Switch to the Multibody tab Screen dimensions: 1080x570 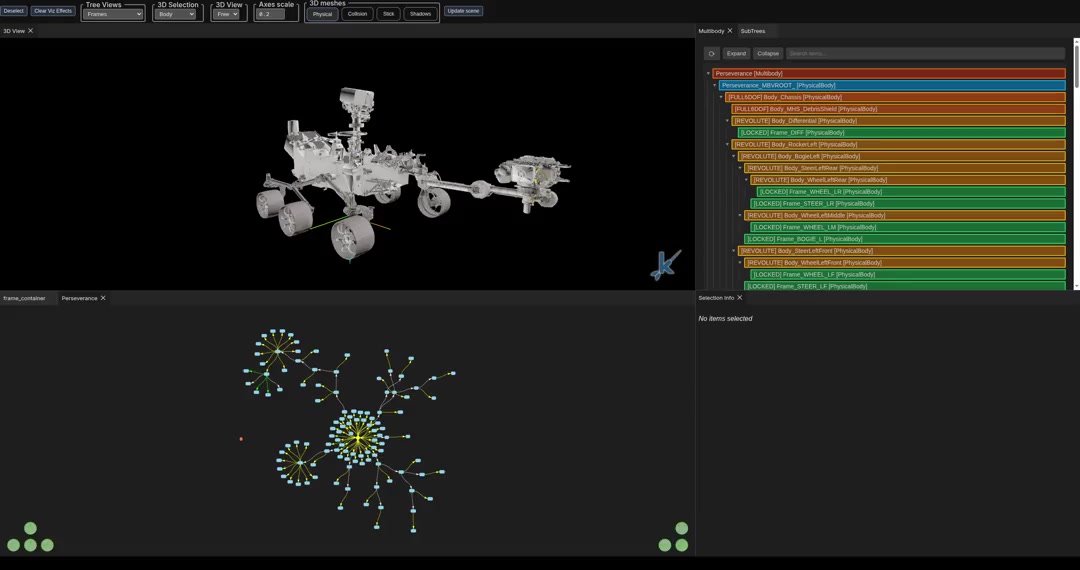[x=712, y=31]
